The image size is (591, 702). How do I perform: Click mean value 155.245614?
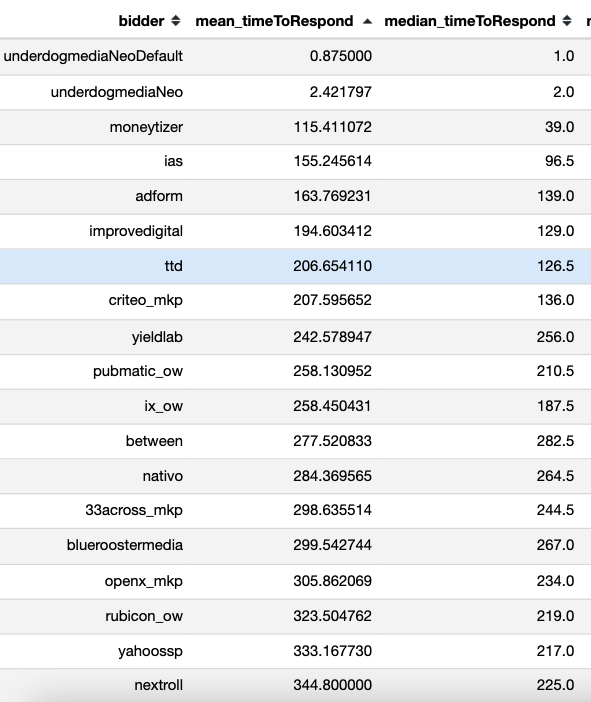point(333,161)
